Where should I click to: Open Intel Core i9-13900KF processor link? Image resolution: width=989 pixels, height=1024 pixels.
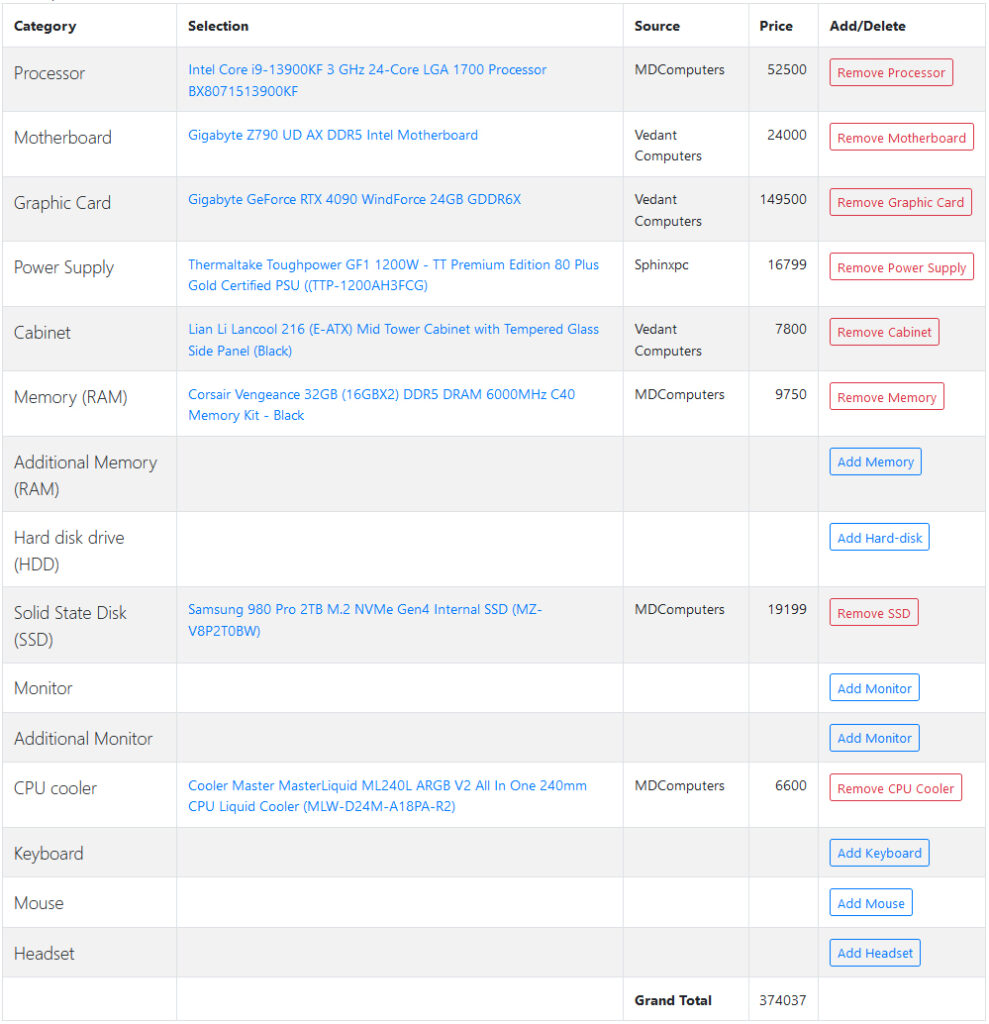click(x=367, y=80)
